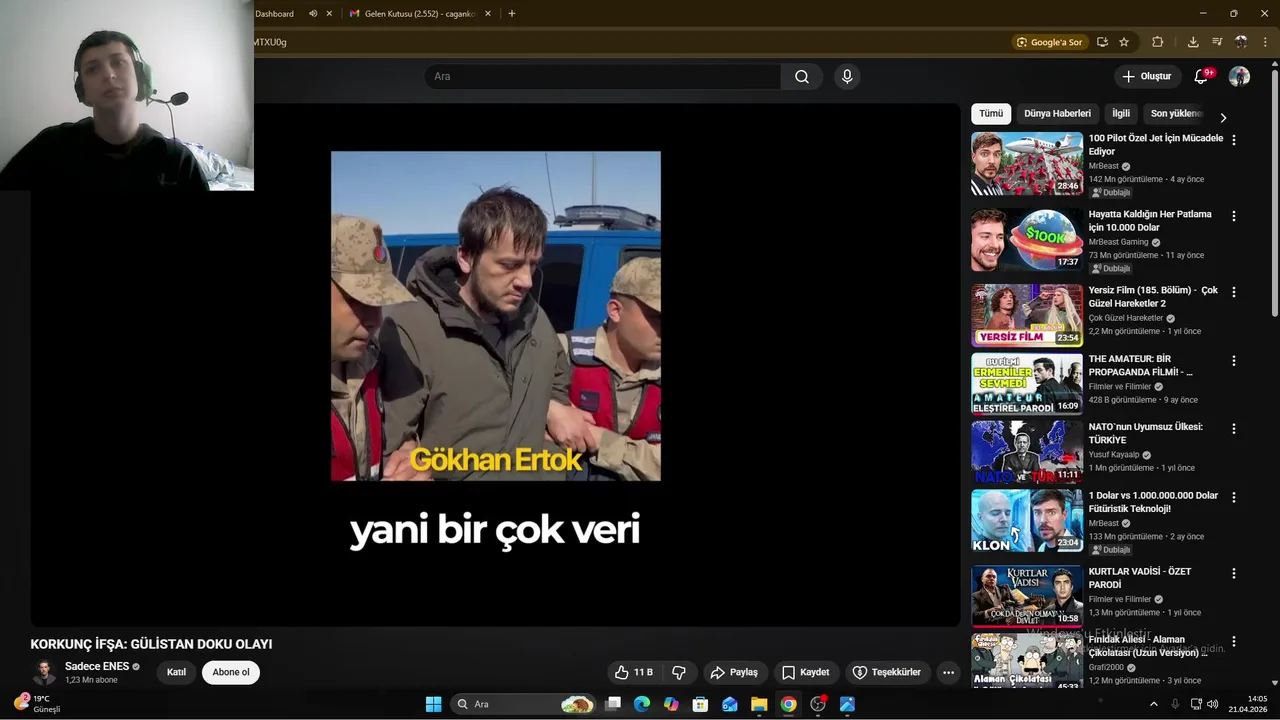Click the Teşekkürler thanks button
The height and width of the screenshot is (720, 1280).
(886, 672)
